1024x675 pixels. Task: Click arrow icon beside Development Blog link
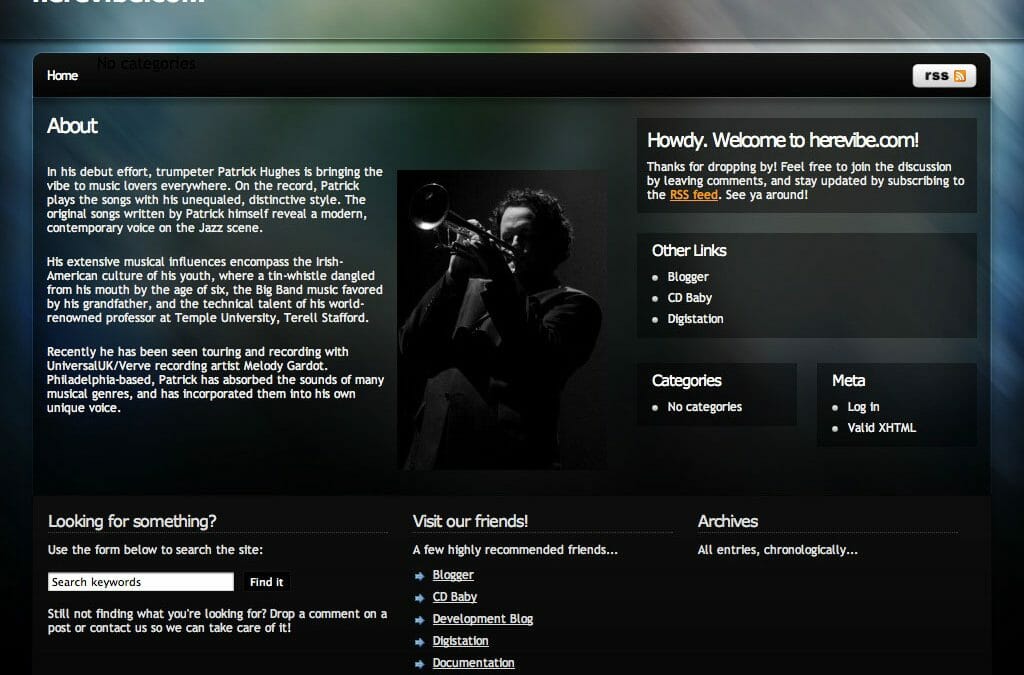pos(420,620)
